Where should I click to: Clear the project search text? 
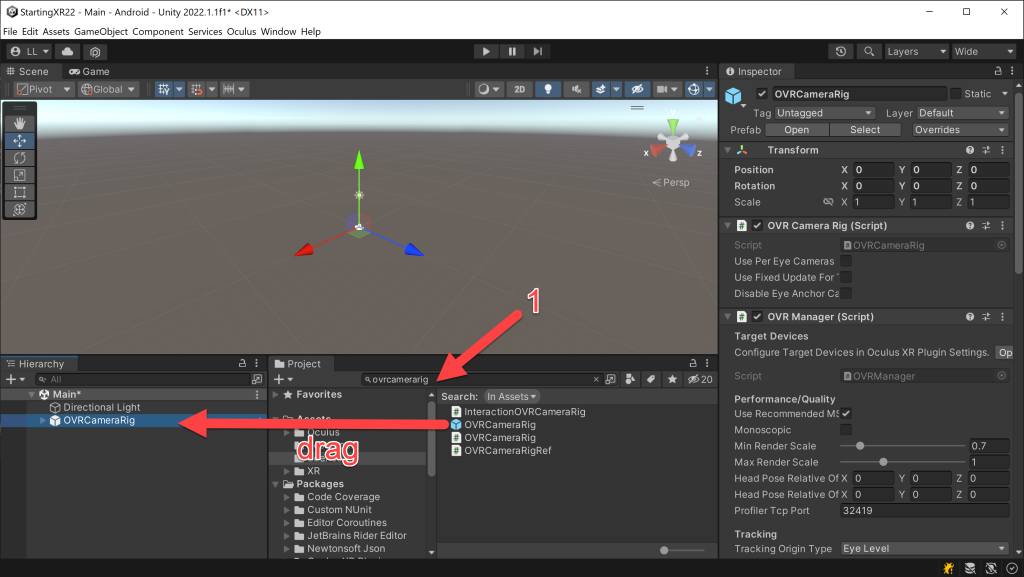click(596, 379)
